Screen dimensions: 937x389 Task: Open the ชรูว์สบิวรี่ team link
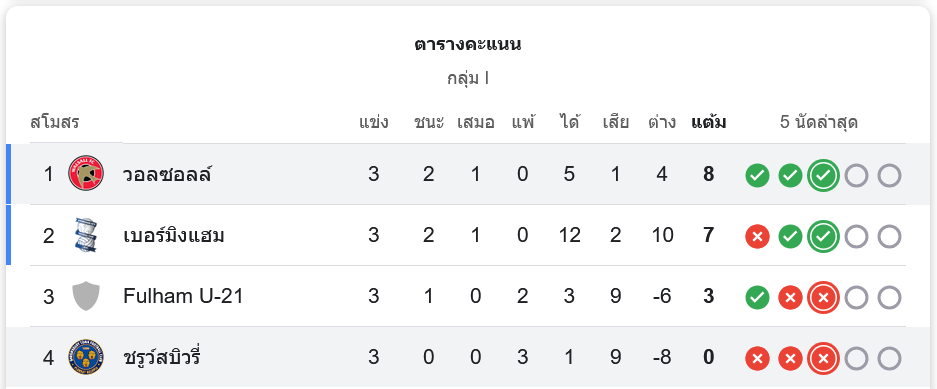pos(162,357)
